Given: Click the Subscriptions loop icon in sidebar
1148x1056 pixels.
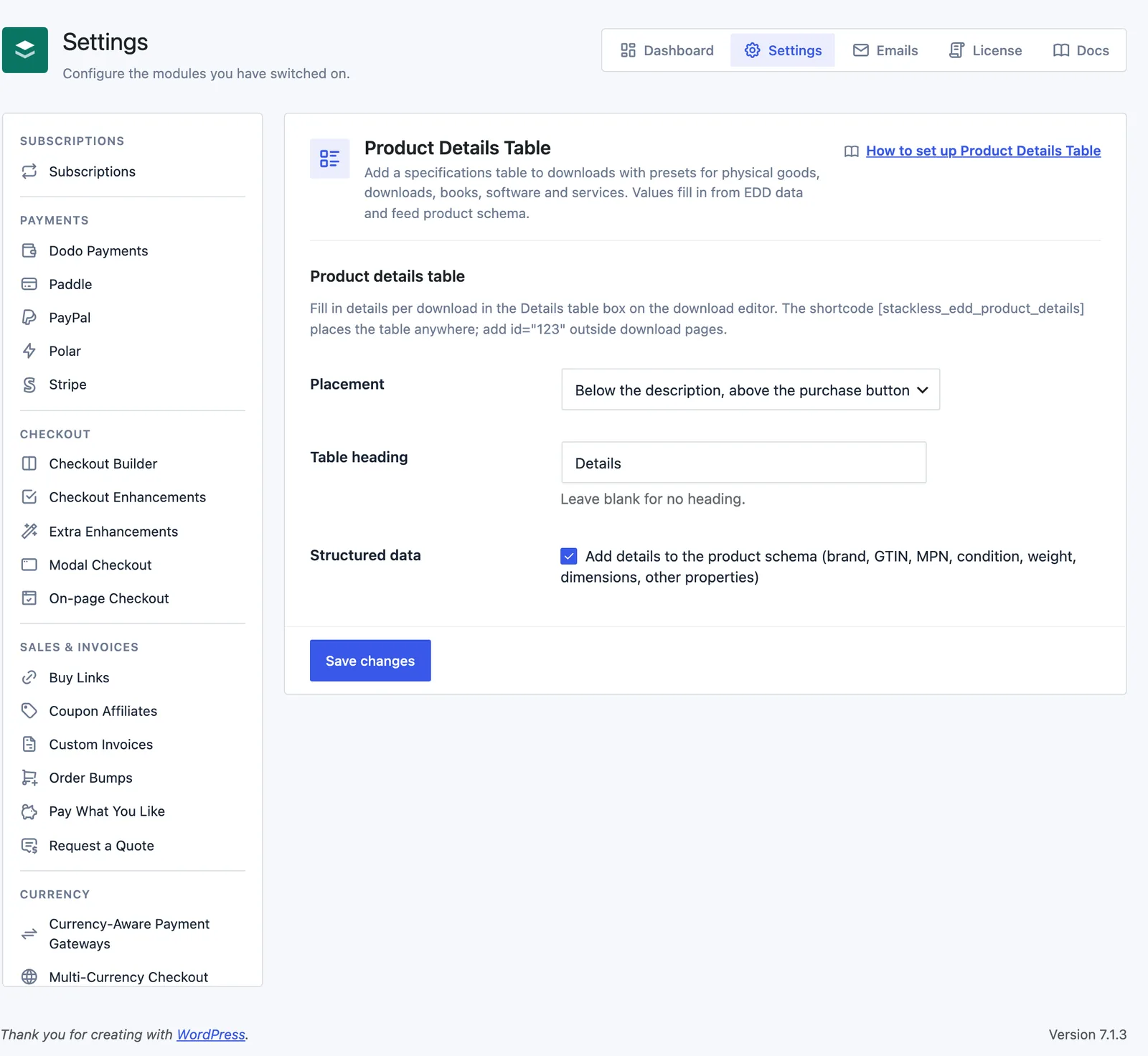Looking at the screenshot, I should pyautogui.click(x=29, y=171).
